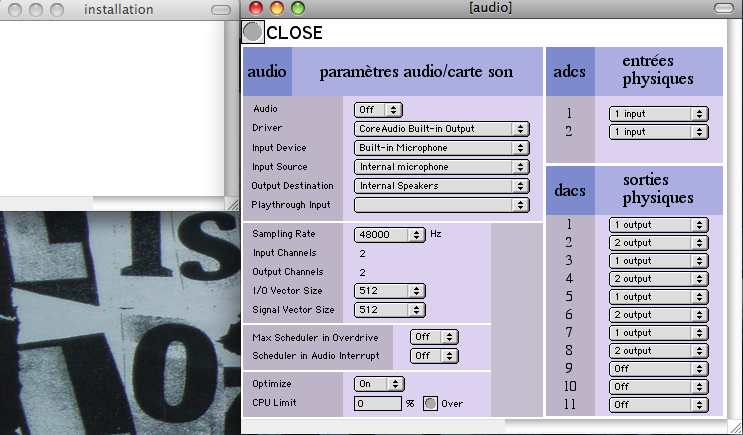Image resolution: width=743 pixels, height=435 pixels.
Task: Change Scheduler in Audio Interrupt setting
Action: tap(435, 356)
